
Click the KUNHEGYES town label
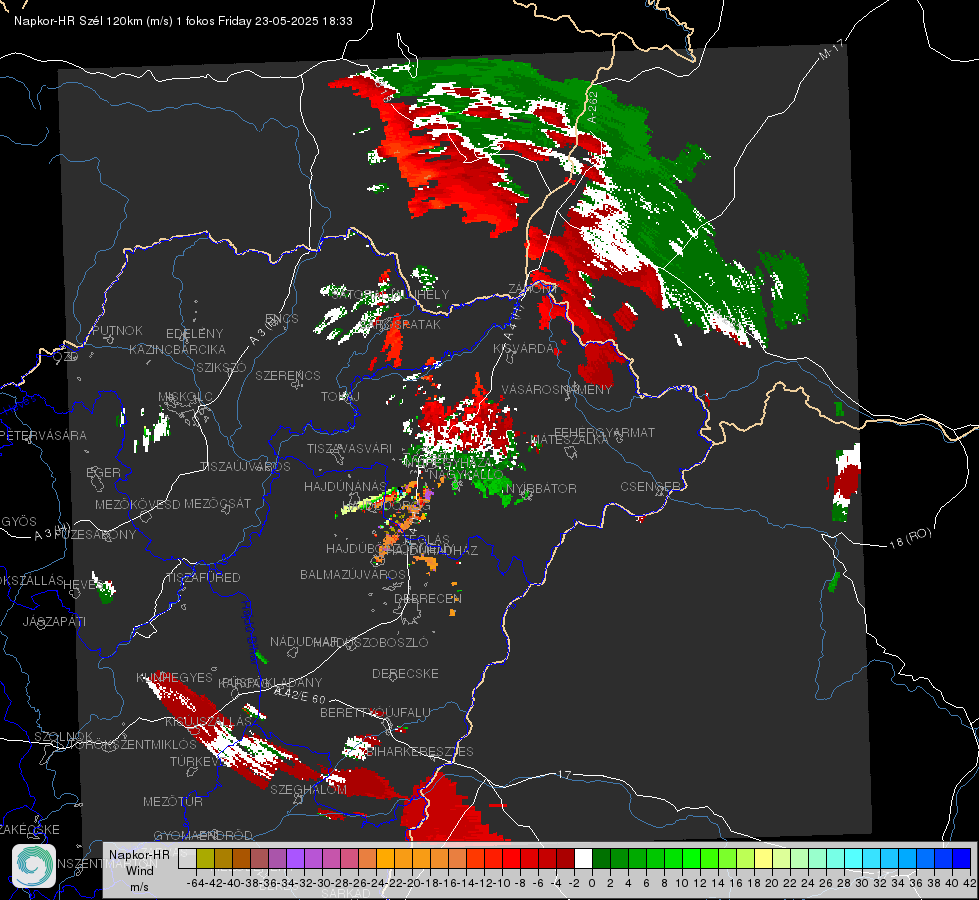coord(174,677)
